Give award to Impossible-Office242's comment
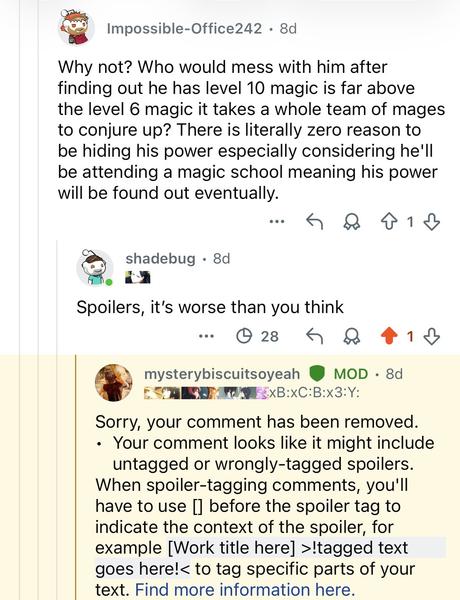Image resolution: width=460 pixels, height=600 pixels. pos(351,222)
